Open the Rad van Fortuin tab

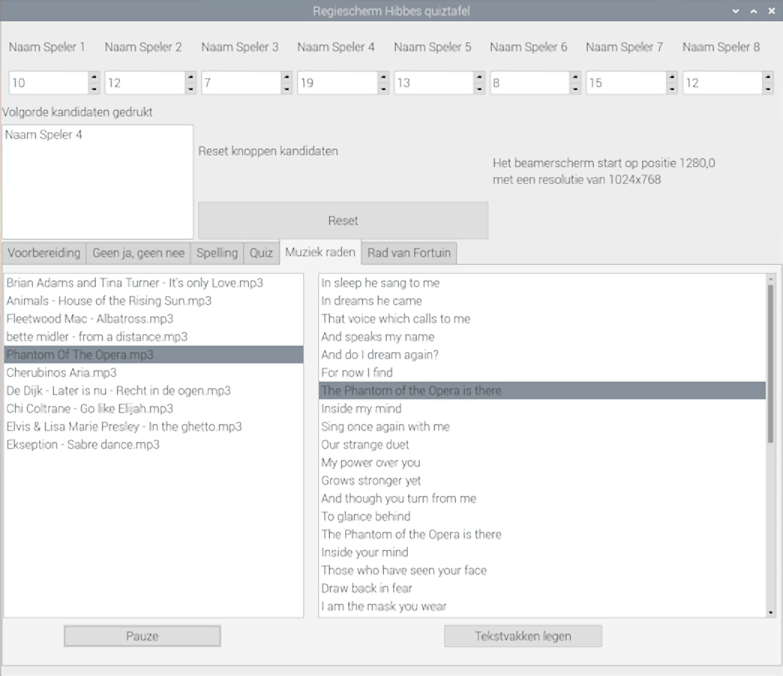(409, 253)
